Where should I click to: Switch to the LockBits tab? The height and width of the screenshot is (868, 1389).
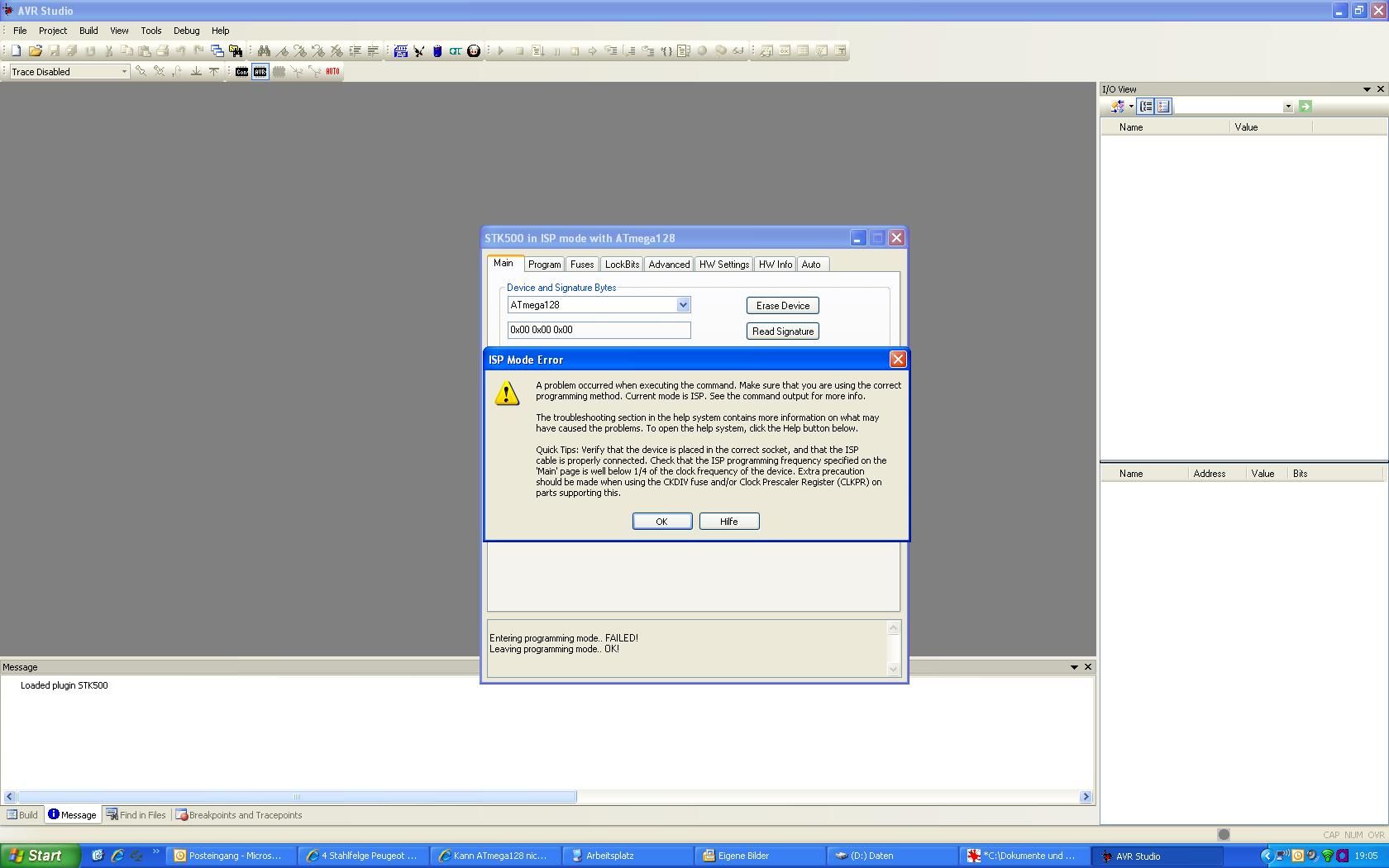pos(622,265)
